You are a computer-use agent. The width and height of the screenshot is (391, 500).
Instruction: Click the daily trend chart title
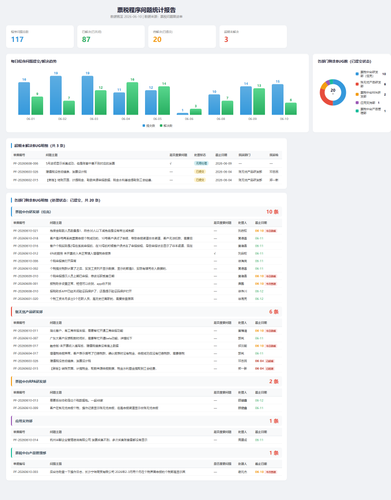click(34, 61)
